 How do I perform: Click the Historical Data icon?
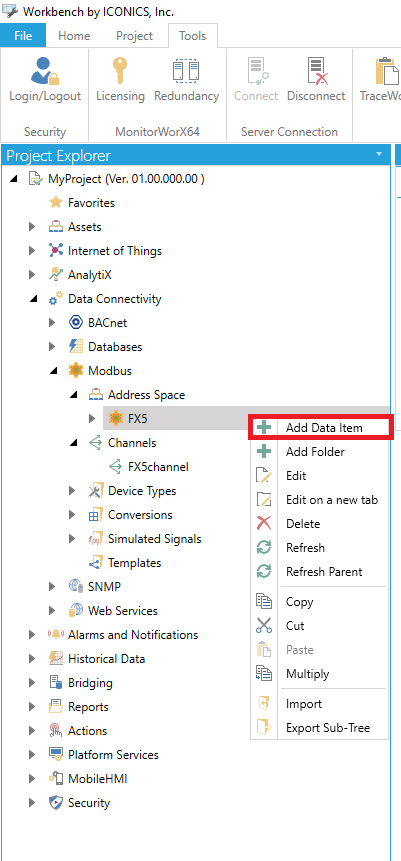[55, 658]
